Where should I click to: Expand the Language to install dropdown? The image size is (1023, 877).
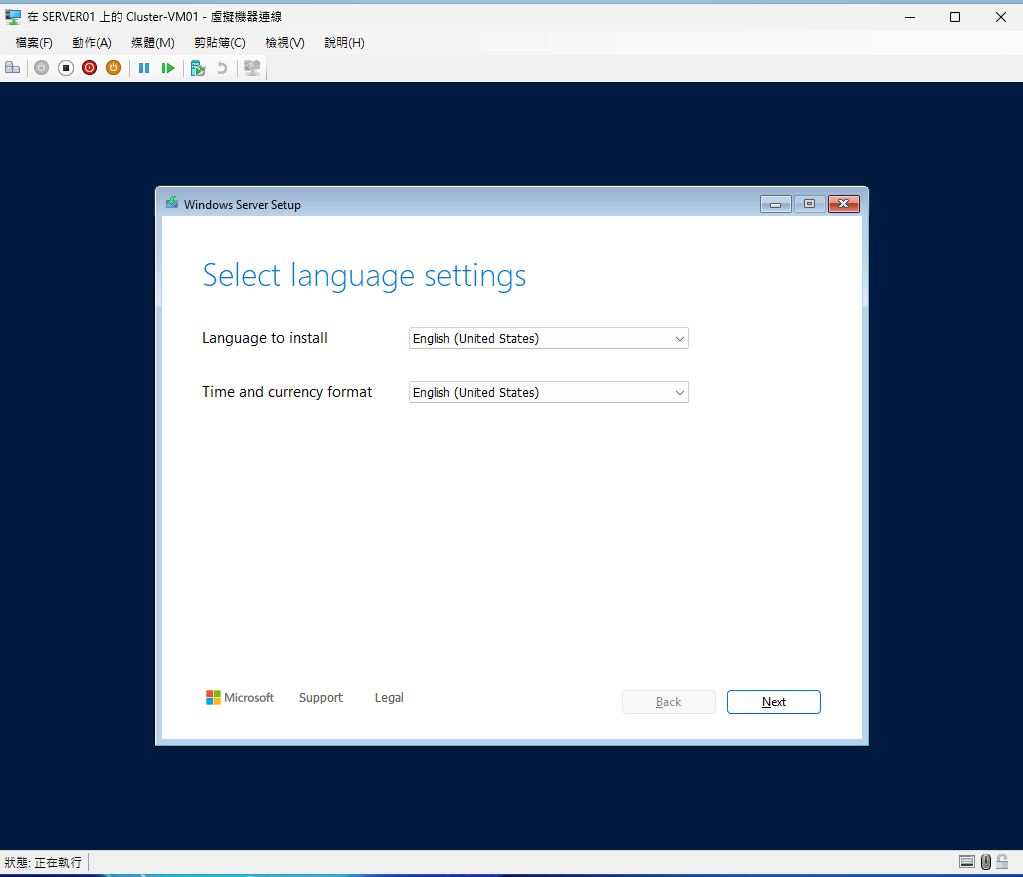(549, 338)
